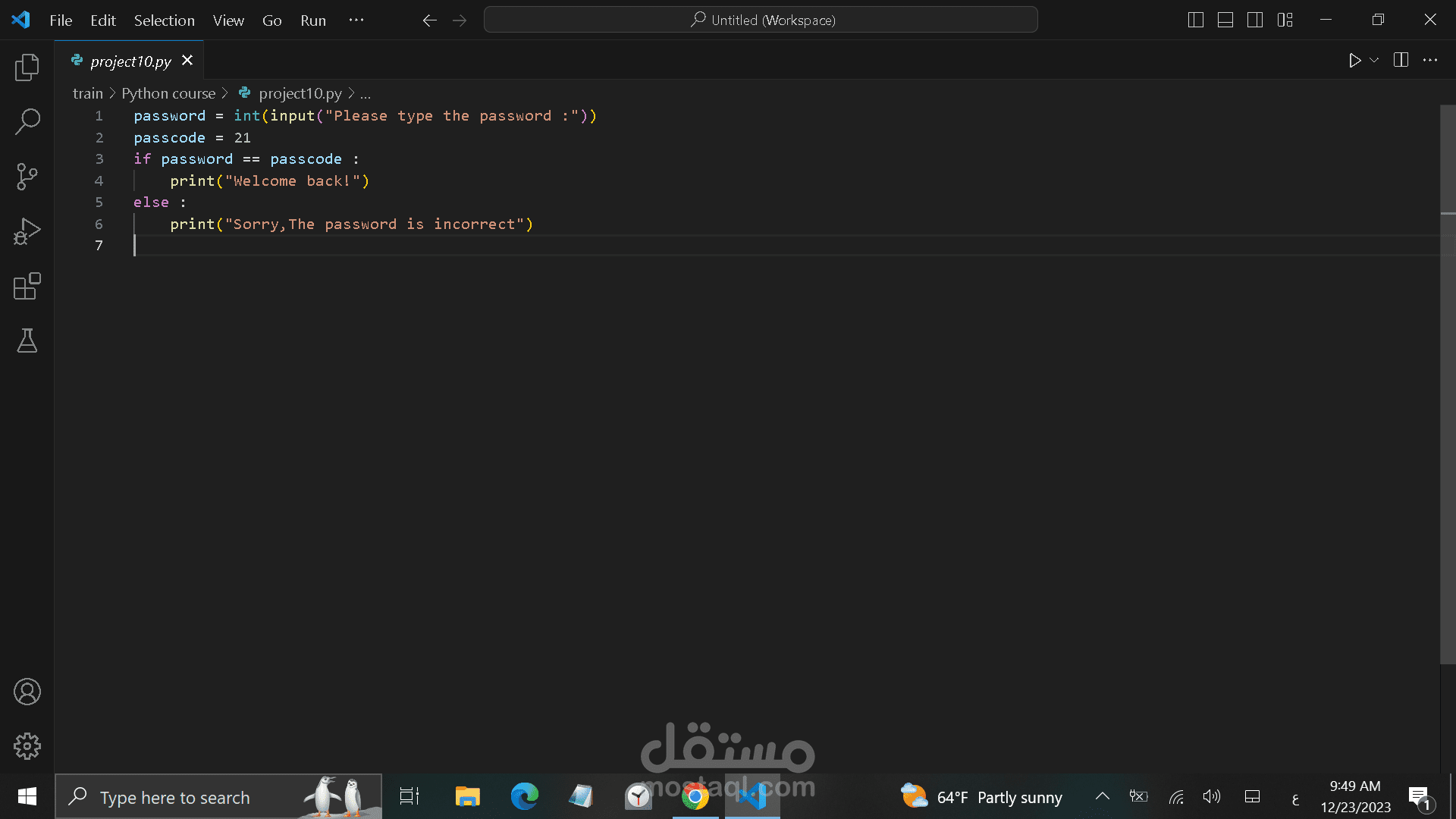Viewport: 1456px width, 819px height.
Task: Click line number 5 in the gutter
Action: pyautogui.click(x=99, y=202)
